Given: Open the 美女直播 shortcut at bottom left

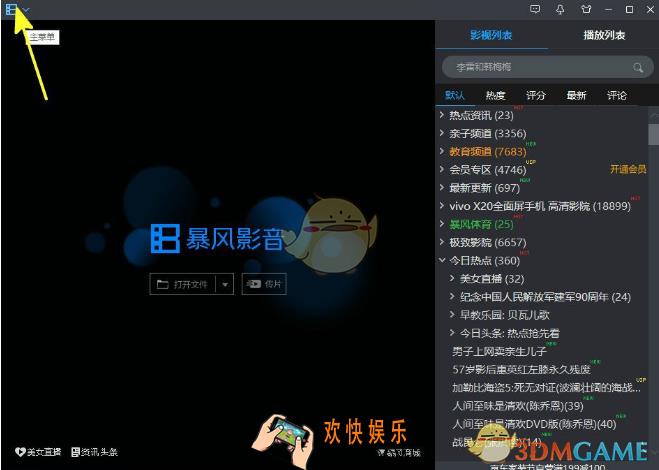Looking at the screenshot, I should [38, 452].
